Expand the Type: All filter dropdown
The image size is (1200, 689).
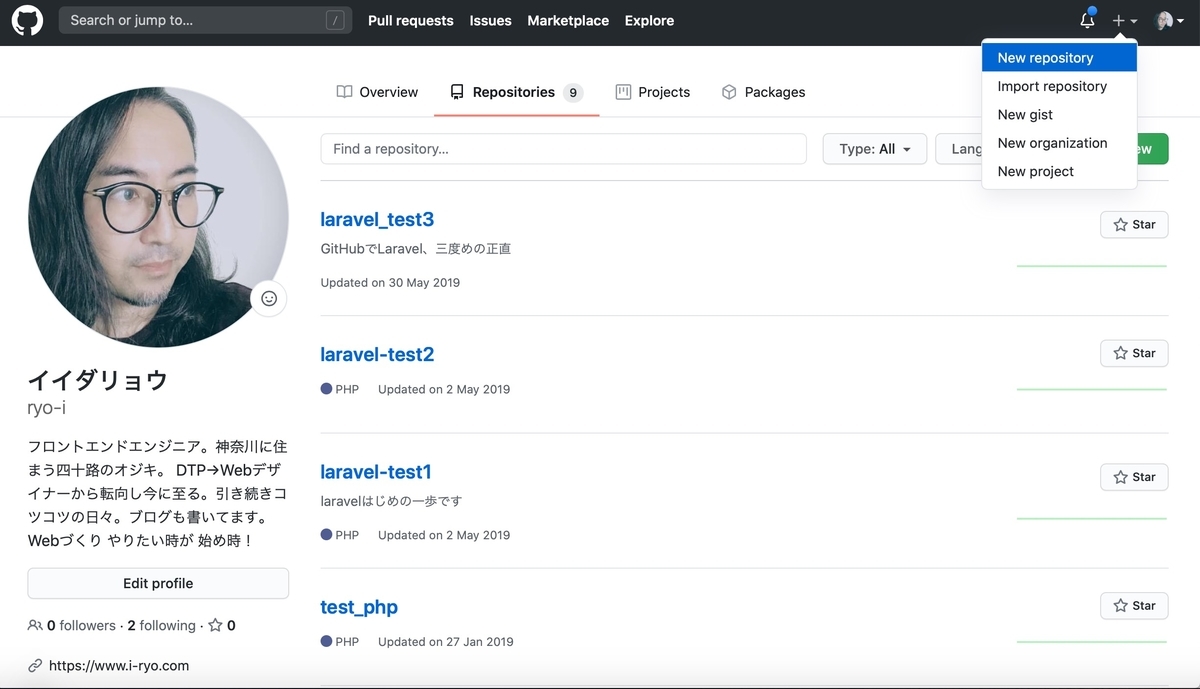tap(875, 149)
